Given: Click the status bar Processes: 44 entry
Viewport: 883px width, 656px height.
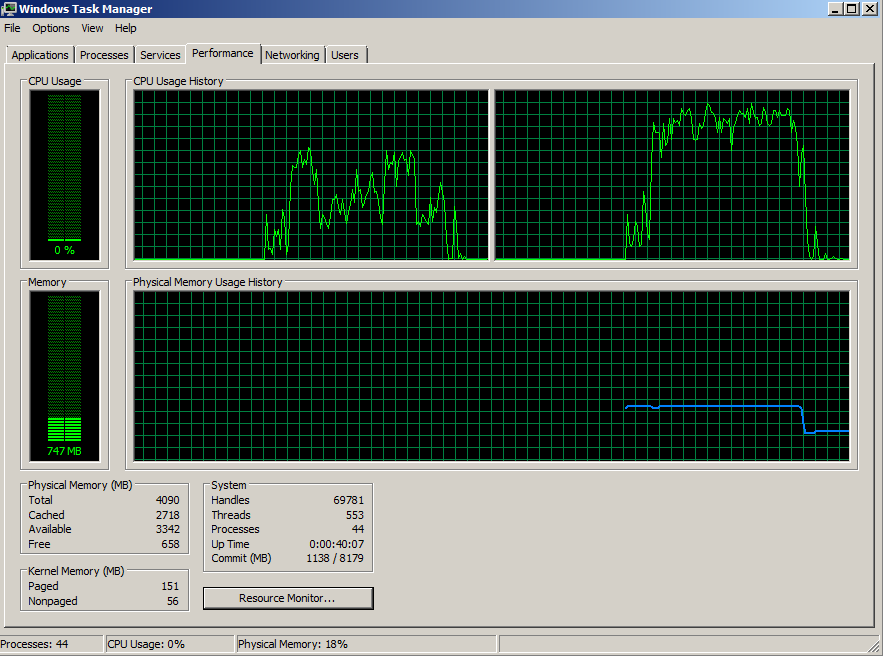Looking at the screenshot, I should click(x=52, y=644).
